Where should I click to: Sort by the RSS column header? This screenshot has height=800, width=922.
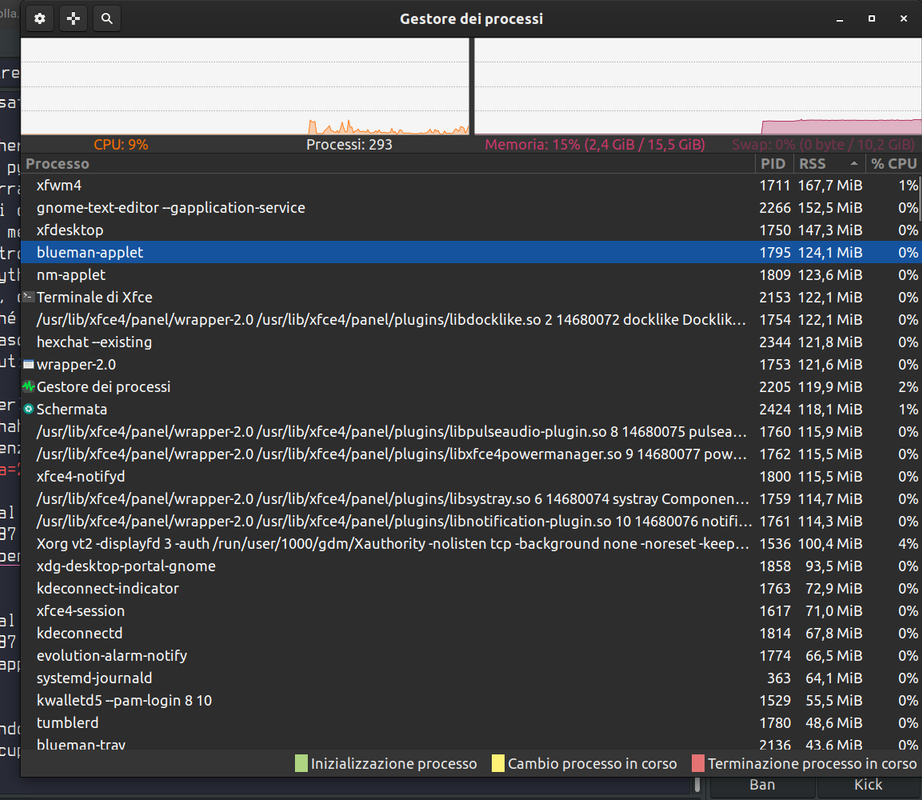click(829, 164)
